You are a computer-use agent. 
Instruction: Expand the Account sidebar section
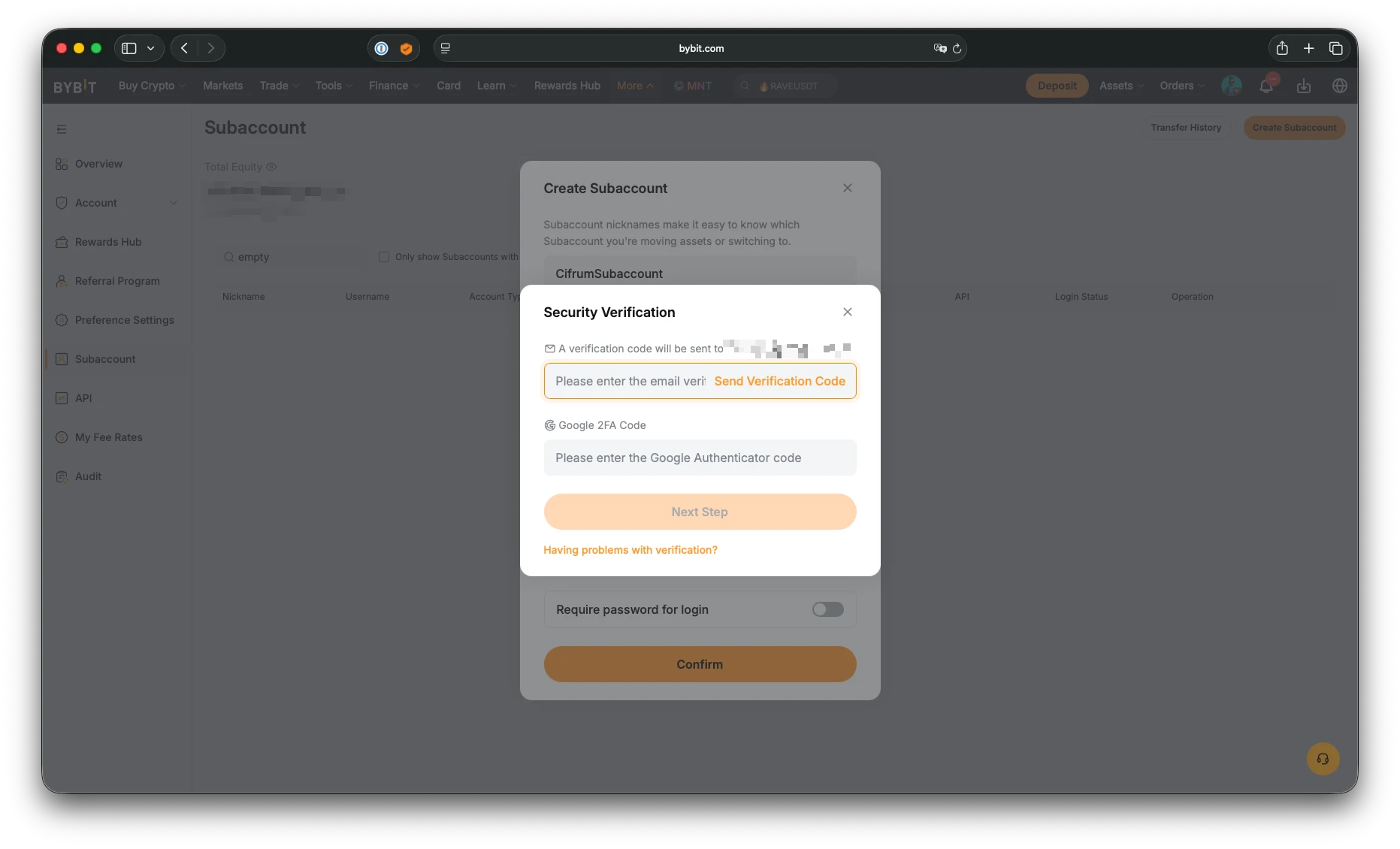[116, 203]
